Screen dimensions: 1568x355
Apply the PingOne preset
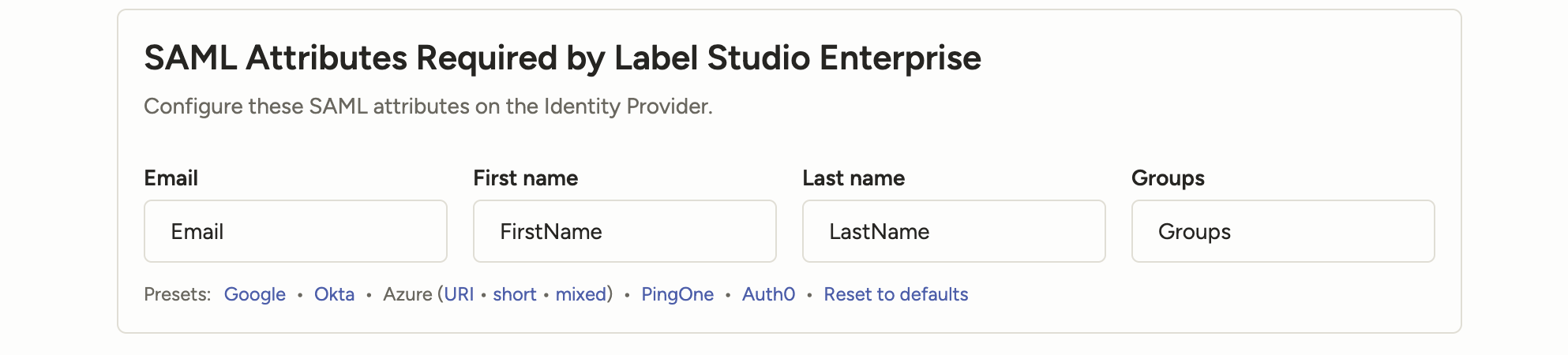click(x=677, y=294)
